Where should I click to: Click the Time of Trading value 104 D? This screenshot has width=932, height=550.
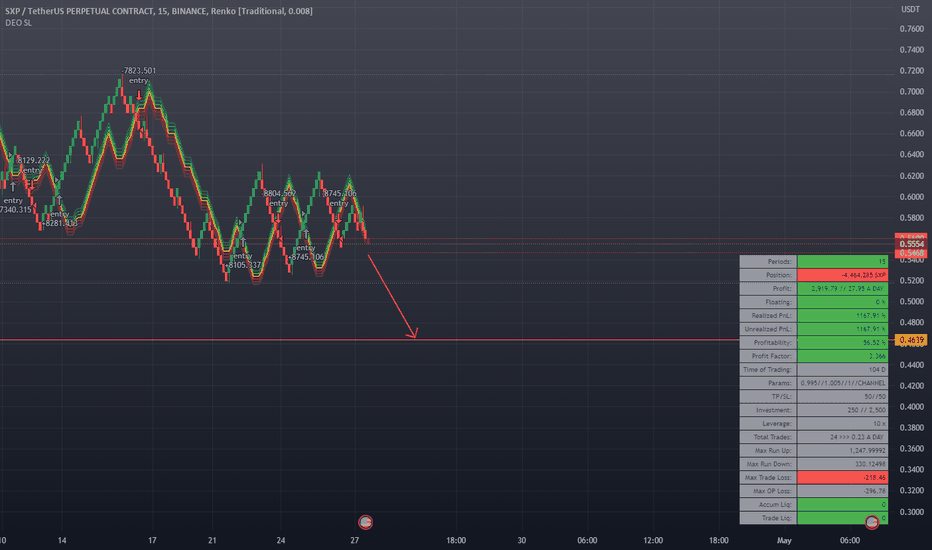[x=843, y=369]
